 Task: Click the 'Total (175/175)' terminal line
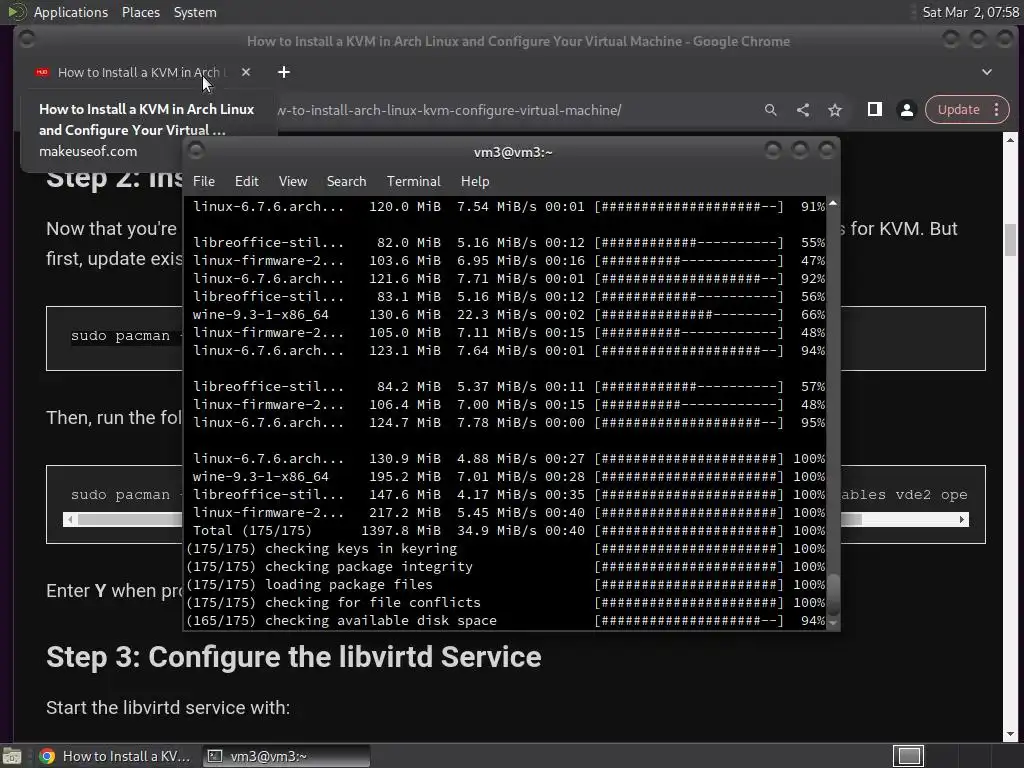click(506, 530)
